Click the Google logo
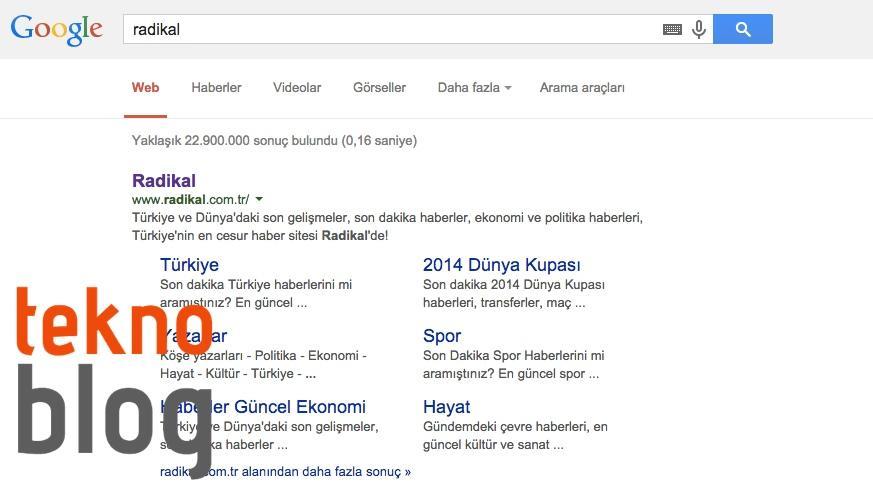This screenshot has height=483, width=873. pos(57,29)
